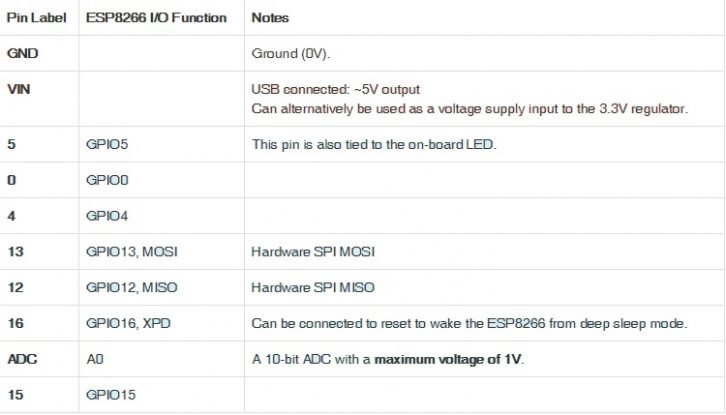The image size is (726, 415).
Task: Click the "Pin Label" column header
Action: coord(34,18)
